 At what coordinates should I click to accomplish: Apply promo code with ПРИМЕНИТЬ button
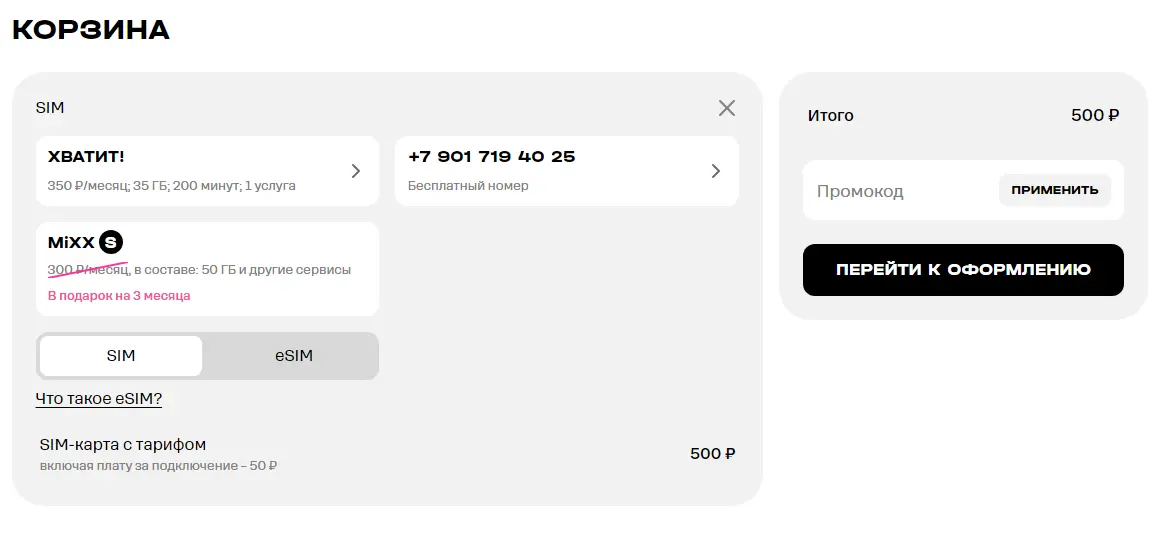point(1054,190)
